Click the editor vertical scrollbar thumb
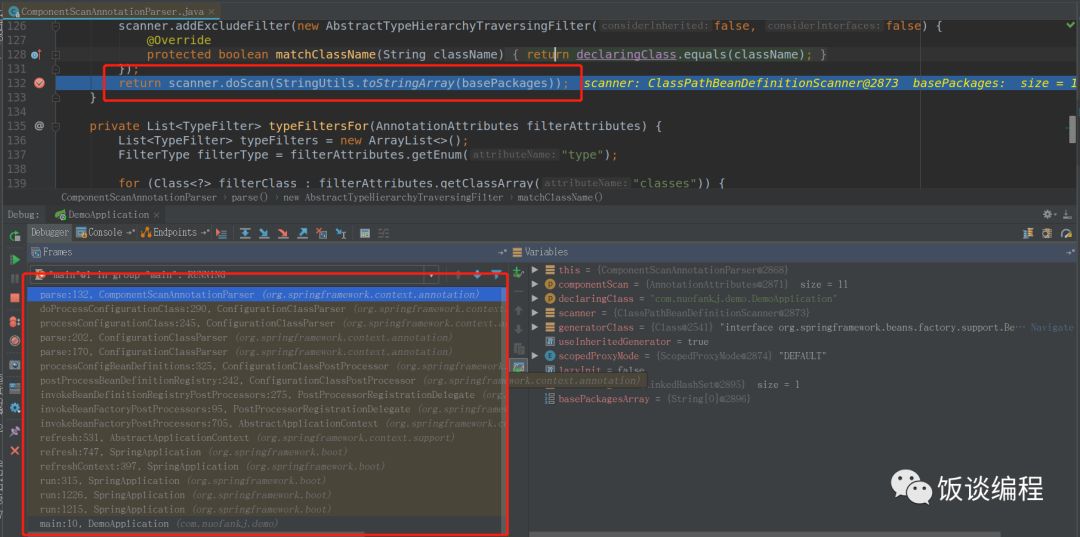The height and width of the screenshot is (537, 1080). coord(1072,128)
